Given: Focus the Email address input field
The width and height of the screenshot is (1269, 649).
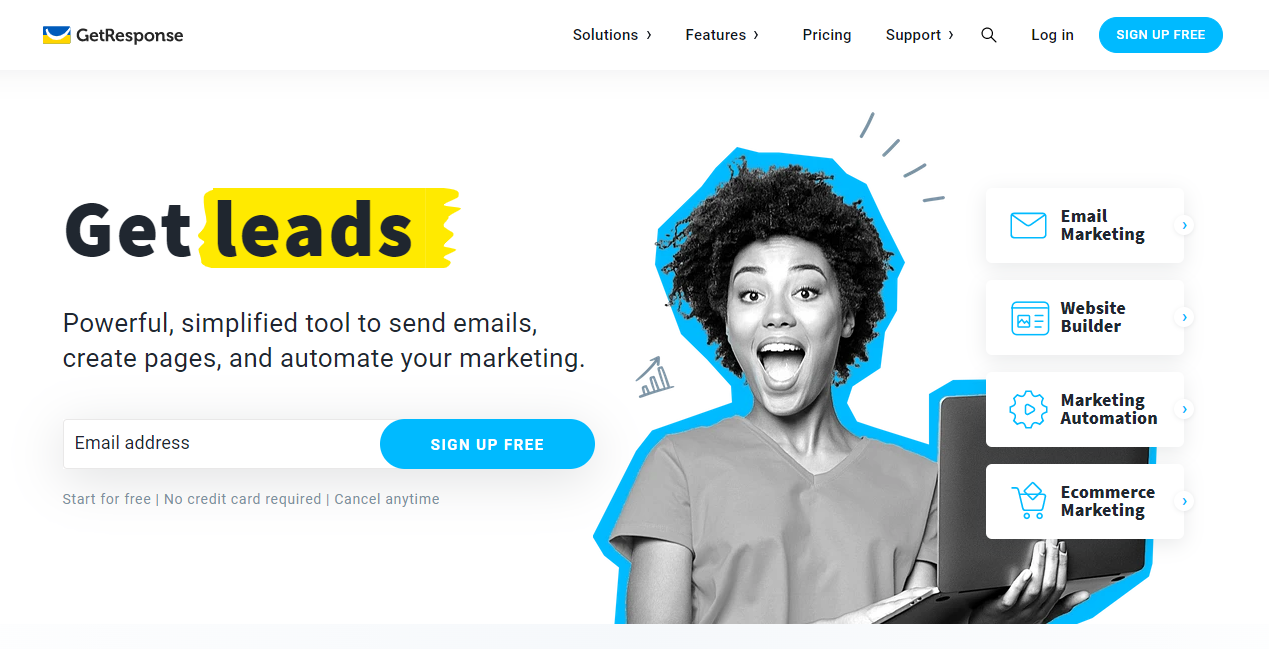Looking at the screenshot, I should coord(222,444).
